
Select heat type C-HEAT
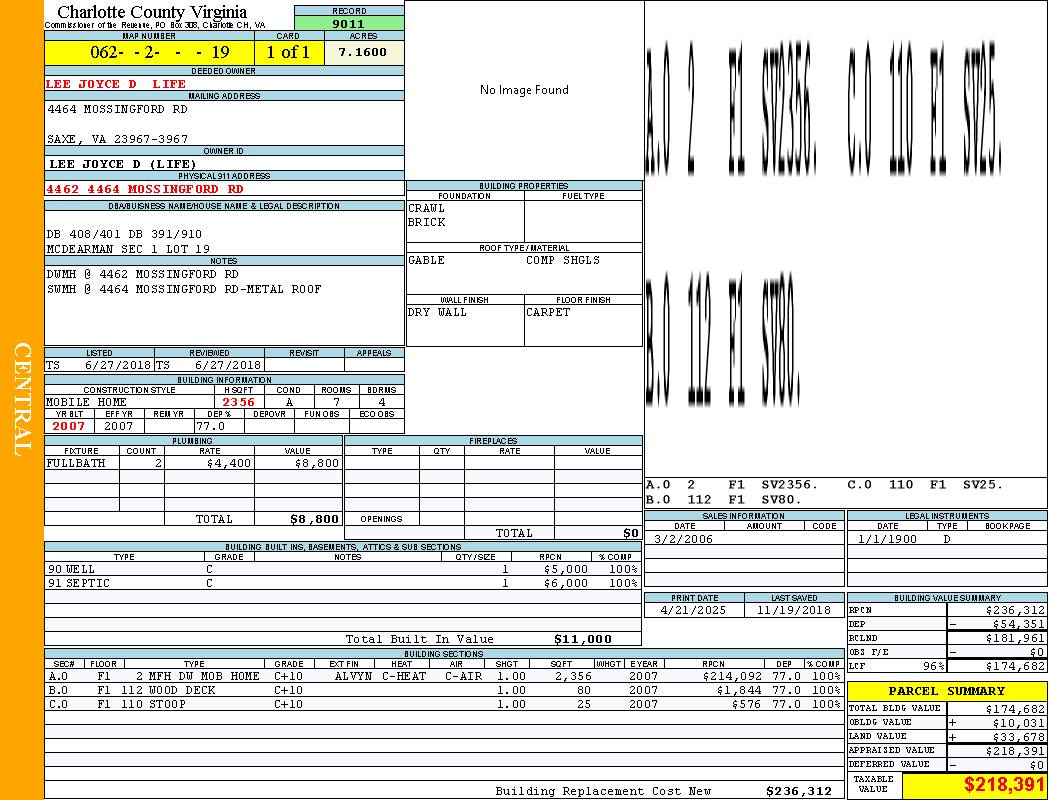pyautogui.click(x=404, y=677)
